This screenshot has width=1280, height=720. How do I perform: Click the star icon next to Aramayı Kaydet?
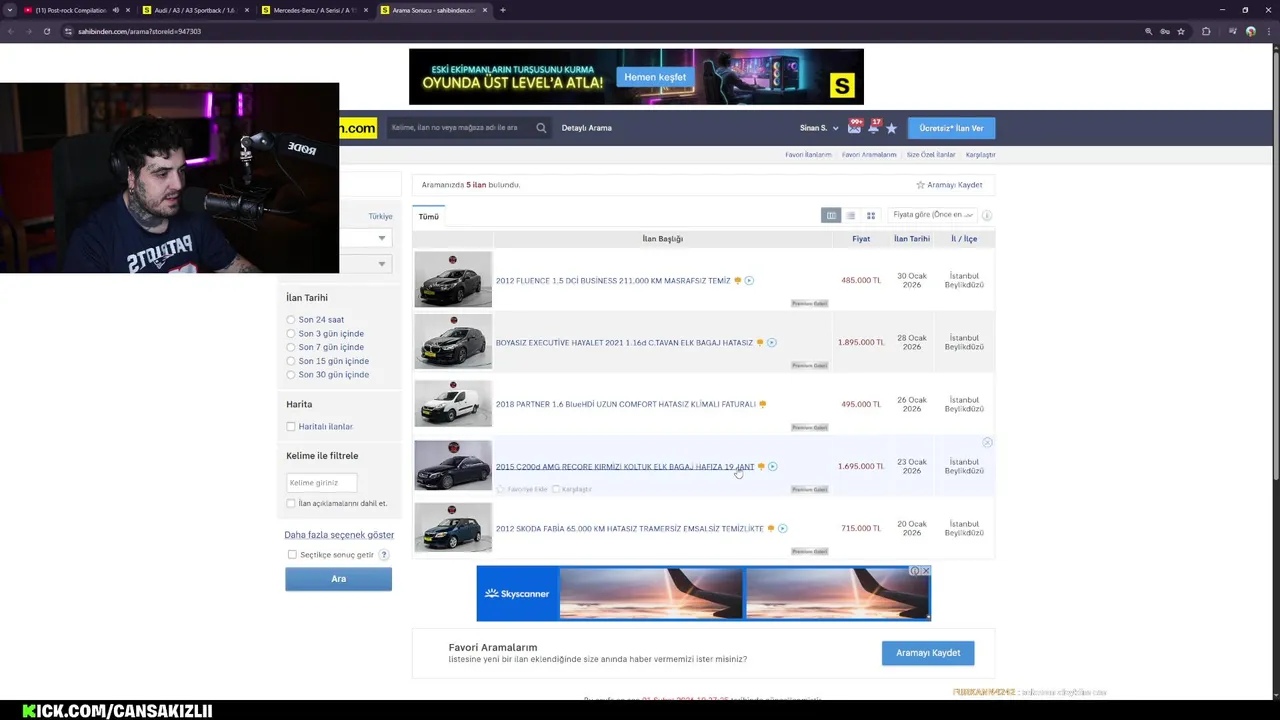pos(920,185)
